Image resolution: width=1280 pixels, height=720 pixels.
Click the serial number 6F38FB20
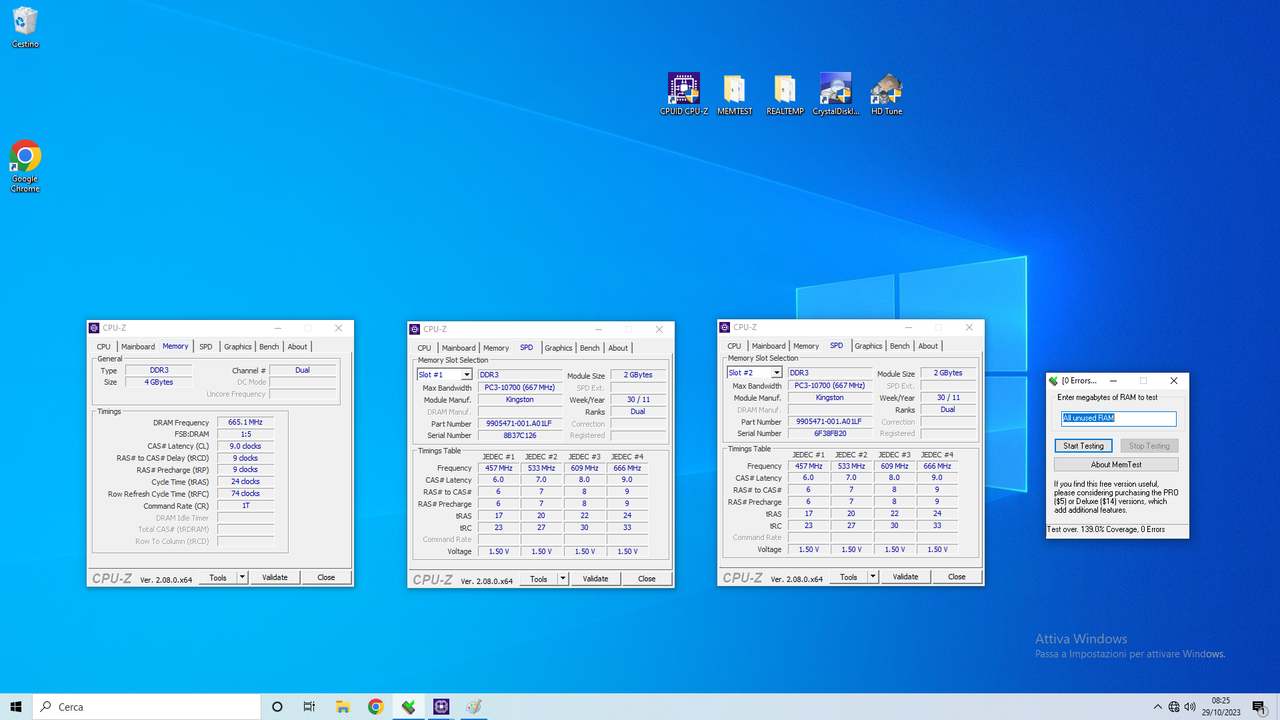pyautogui.click(x=830, y=434)
